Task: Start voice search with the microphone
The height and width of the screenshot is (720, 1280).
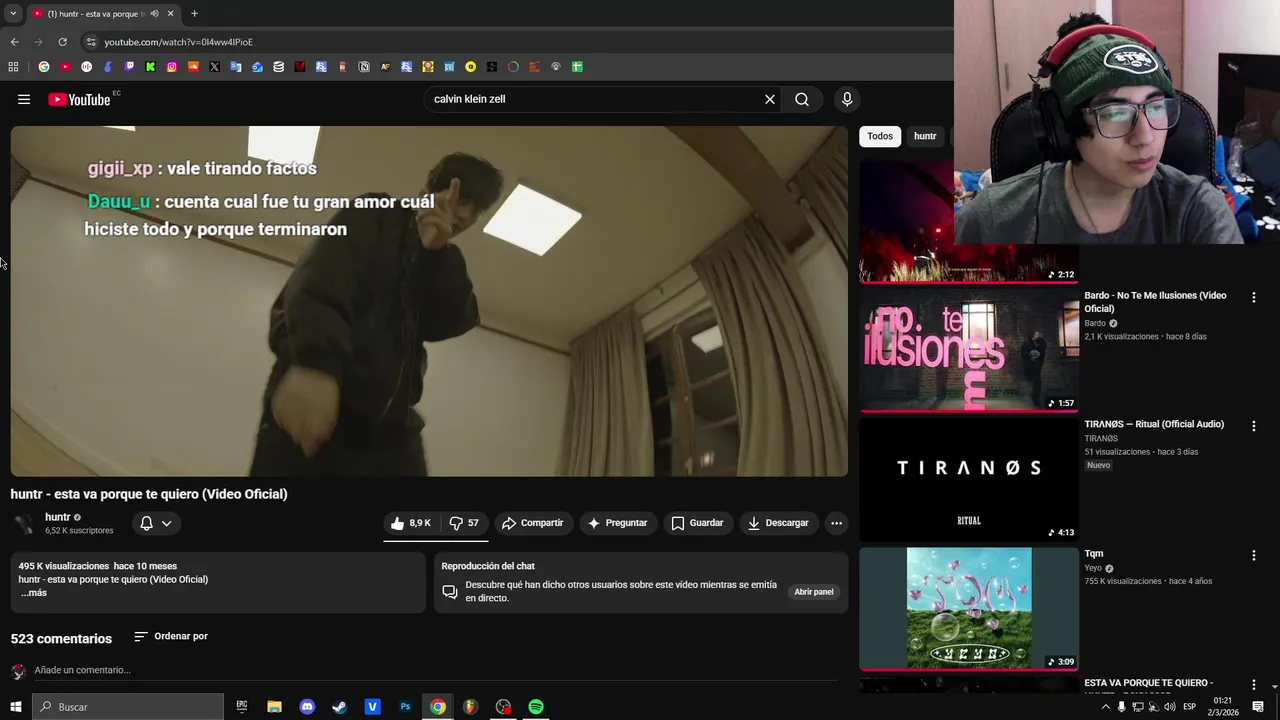Action: [x=847, y=99]
